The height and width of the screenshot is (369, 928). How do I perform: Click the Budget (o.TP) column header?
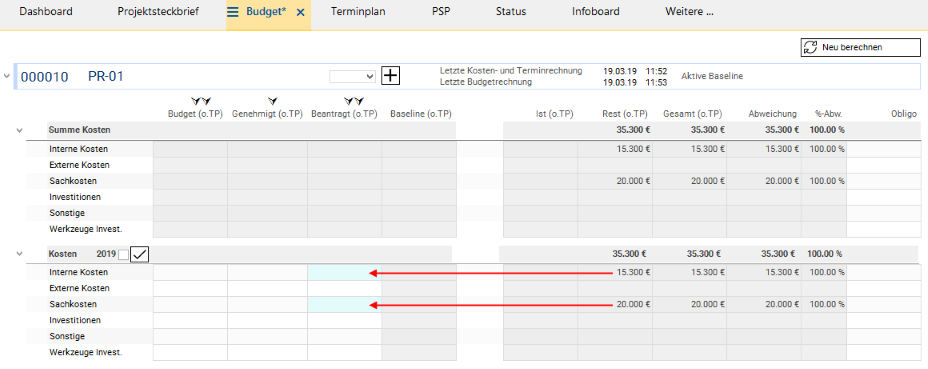point(195,114)
